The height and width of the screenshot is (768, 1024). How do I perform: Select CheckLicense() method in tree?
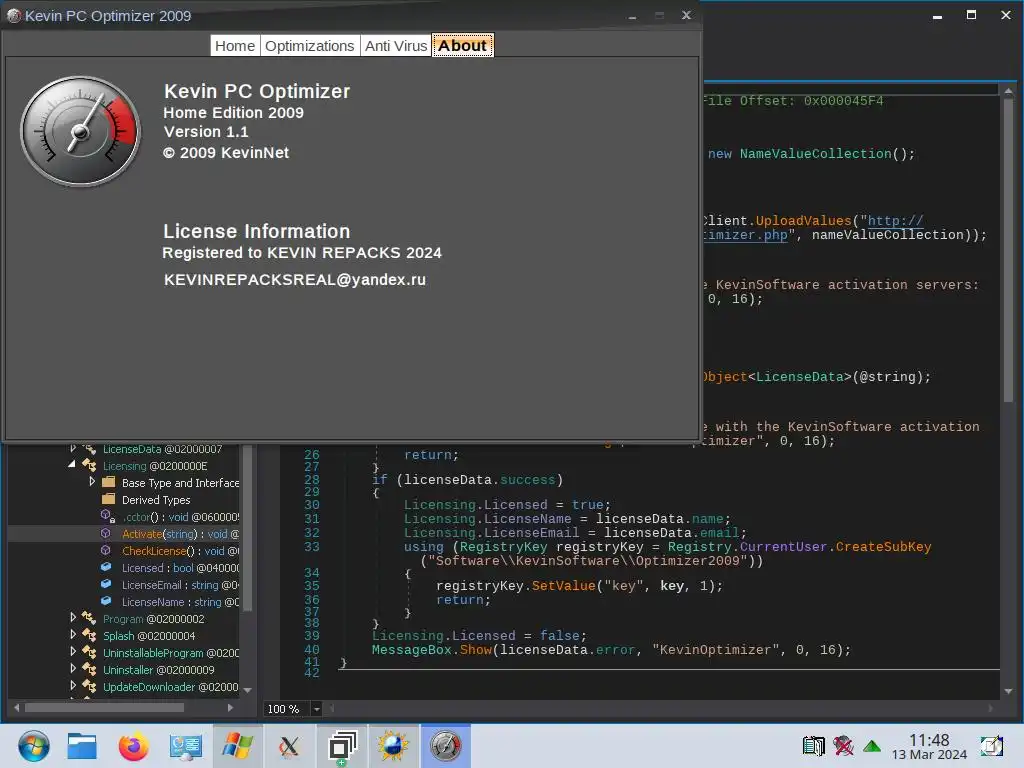[180, 551]
